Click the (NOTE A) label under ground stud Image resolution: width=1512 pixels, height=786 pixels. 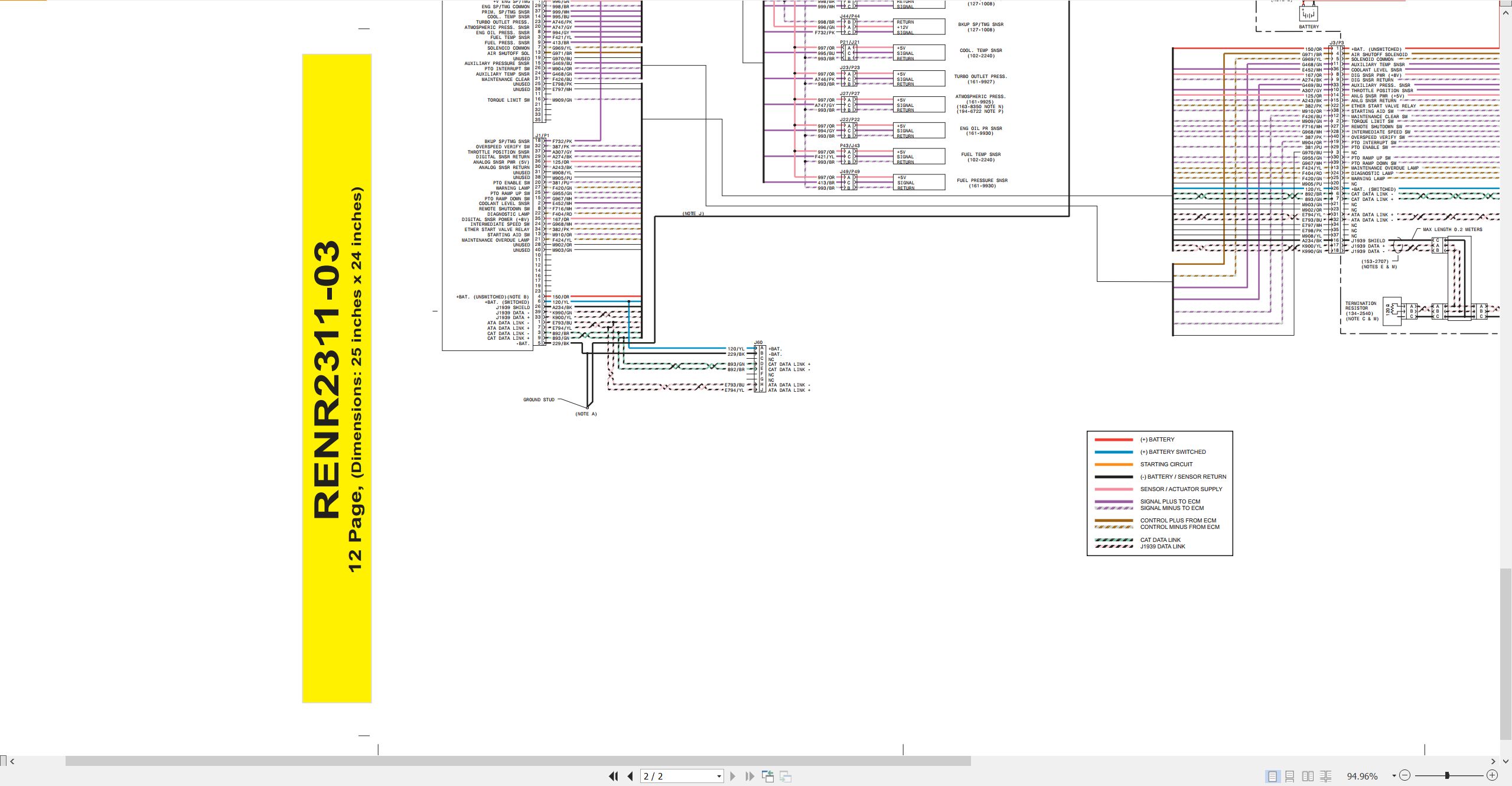pyautogui.click(x=586, y=414)
